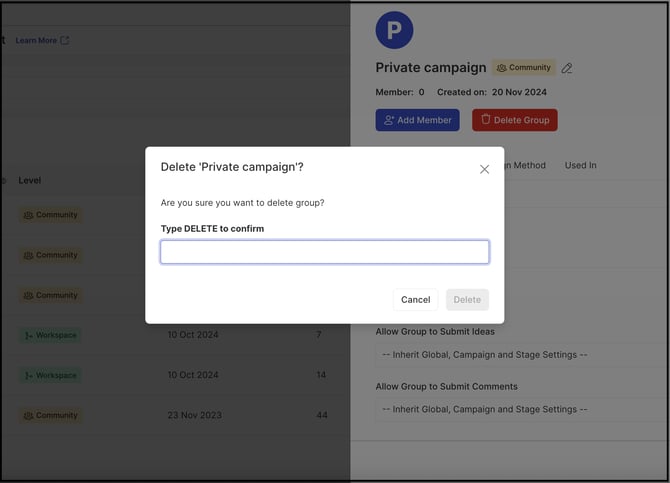Viewport: 670px width, 483px height.
Task: Click the add-person icon in Add Member button
Action: [389, 120]
